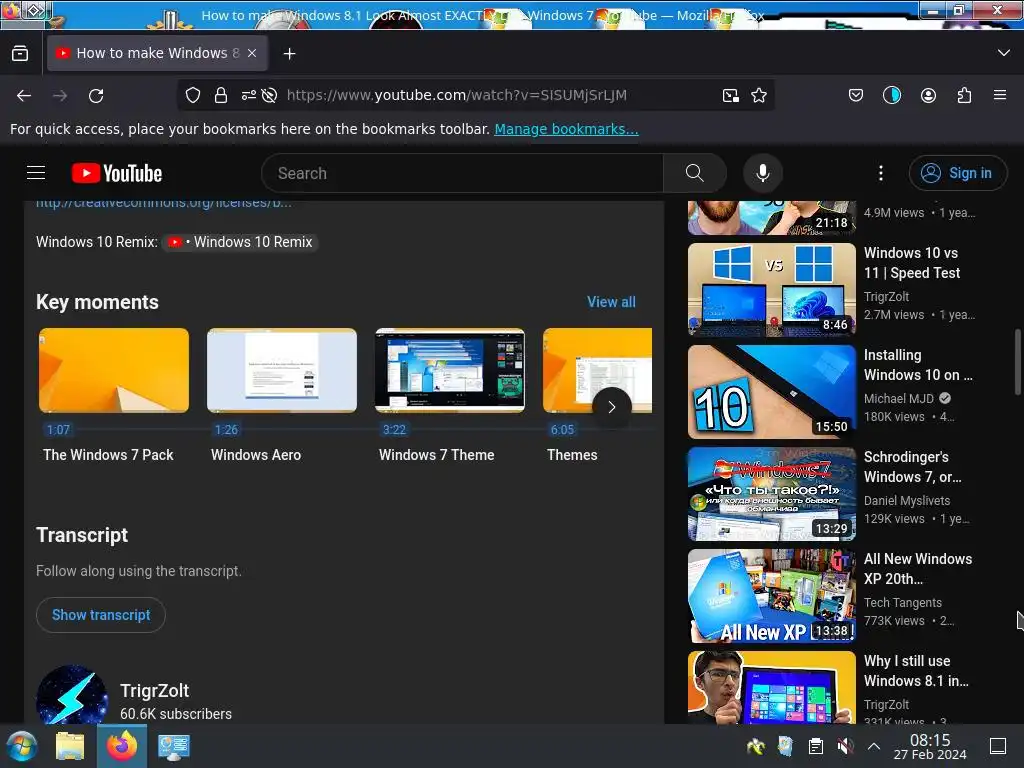The image size is (1024, 768).
Task: Click the show desktop button
Action: [998, 746]
